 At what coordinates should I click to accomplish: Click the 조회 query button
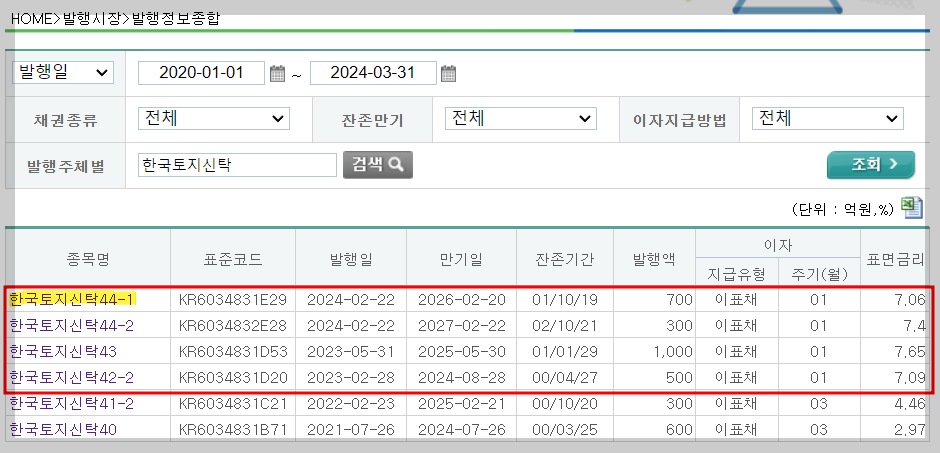871,165
